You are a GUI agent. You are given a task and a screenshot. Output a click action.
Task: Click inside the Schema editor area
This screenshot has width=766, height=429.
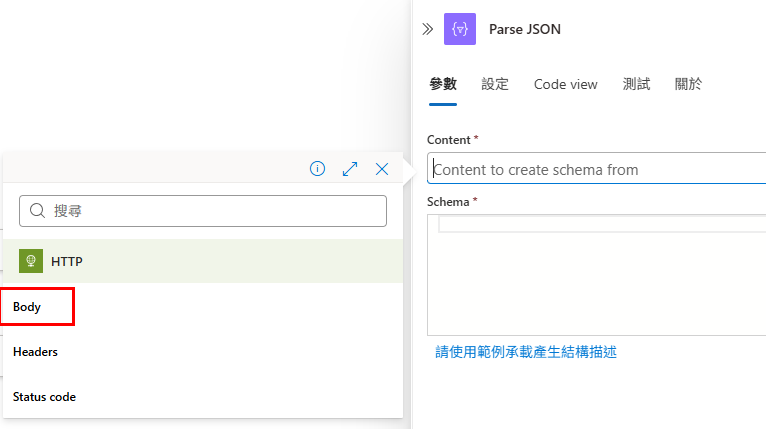point(596,275)
